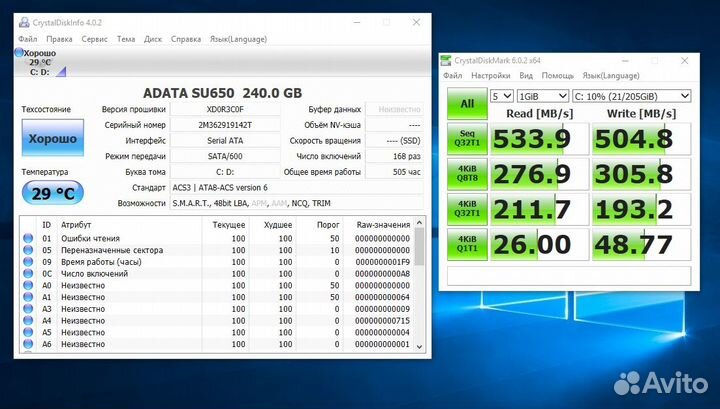The height and width of the screenshot is (409, 720).
Task: Click the Атрибут column header
Action: [x=76, y=224]
